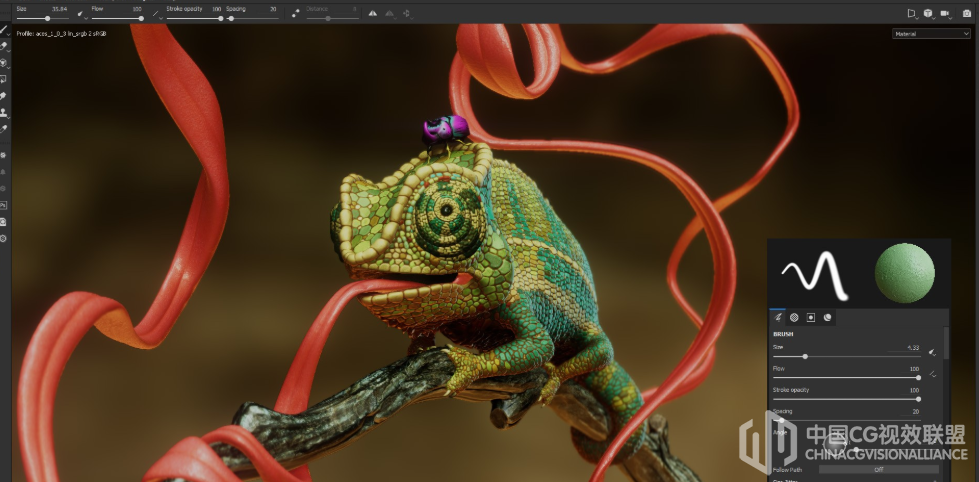The width and height of the screenshot is (979, 482).
Task: Adjust the Spacing slider in top toolbar
Action: coord(251,19)
